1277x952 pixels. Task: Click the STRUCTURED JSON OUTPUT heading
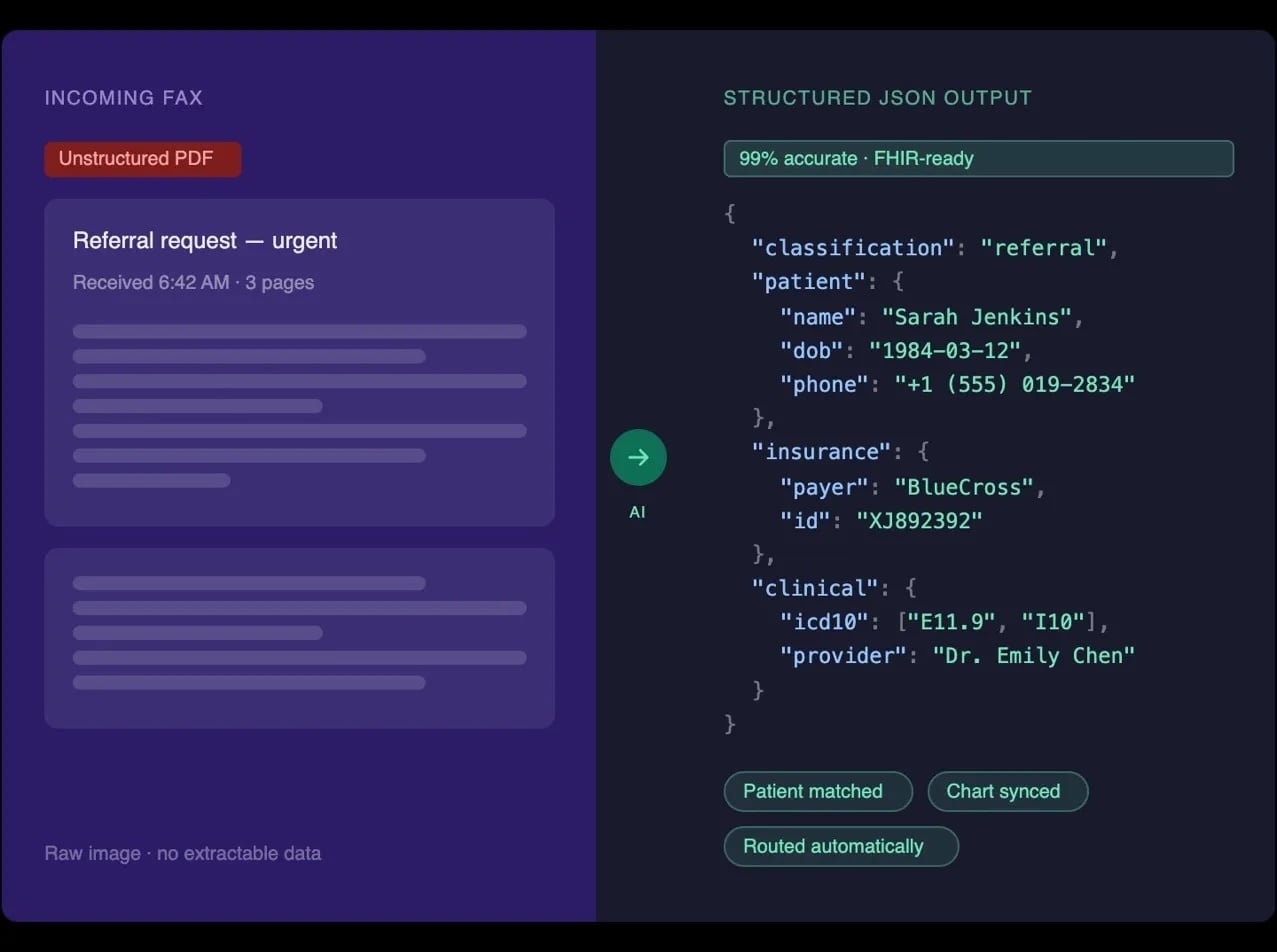878,98
